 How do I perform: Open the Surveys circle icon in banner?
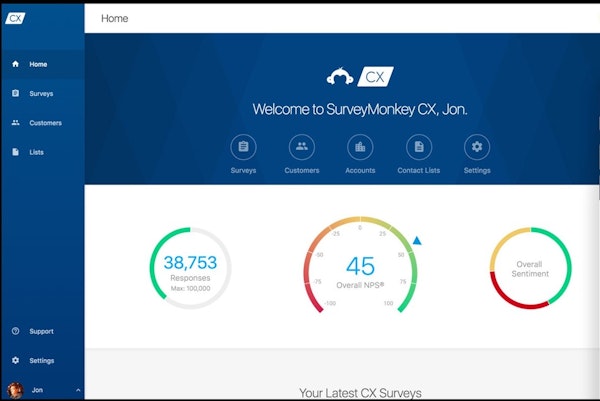point(243,147)
